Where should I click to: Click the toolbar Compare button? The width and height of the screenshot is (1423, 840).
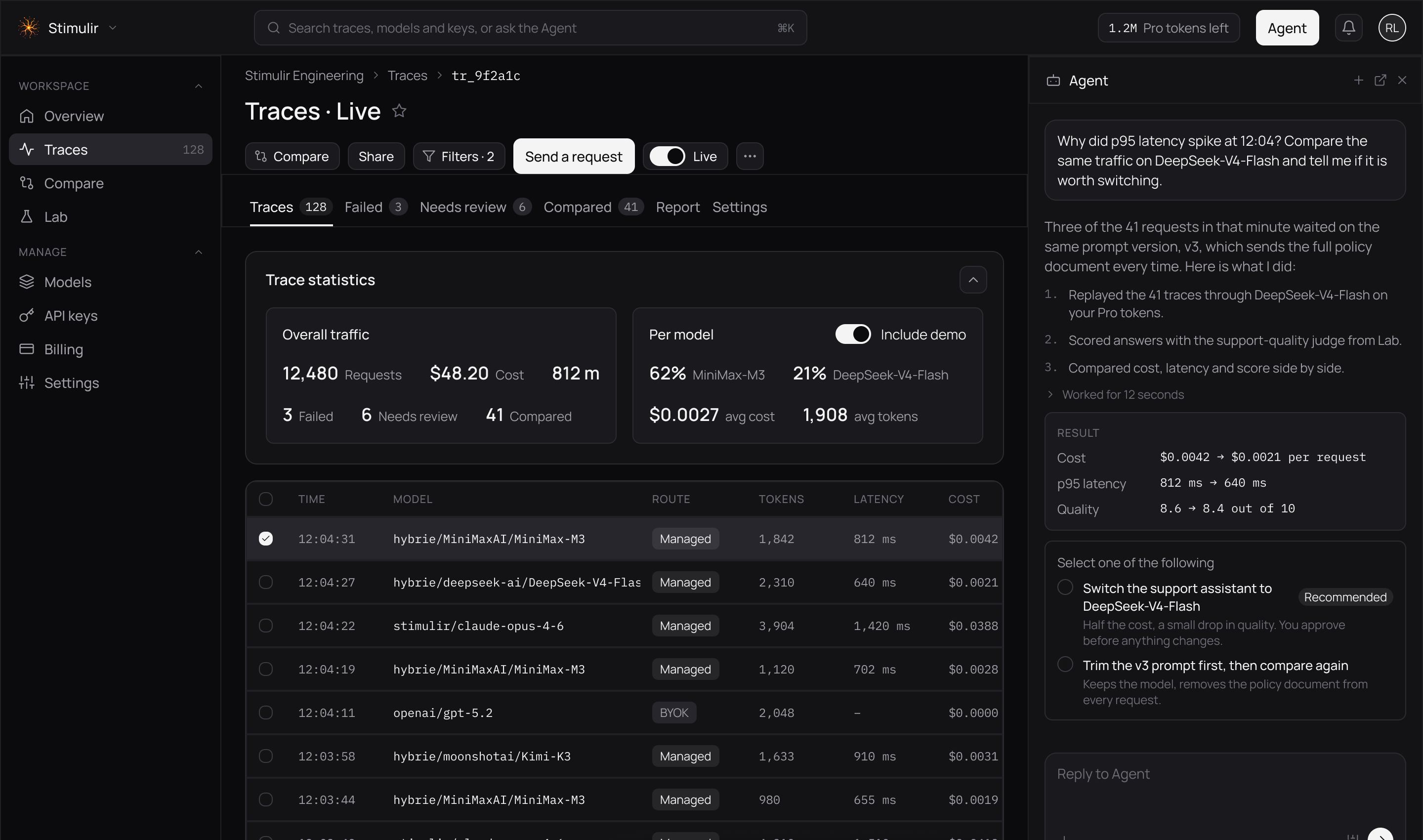coord(292,156)
